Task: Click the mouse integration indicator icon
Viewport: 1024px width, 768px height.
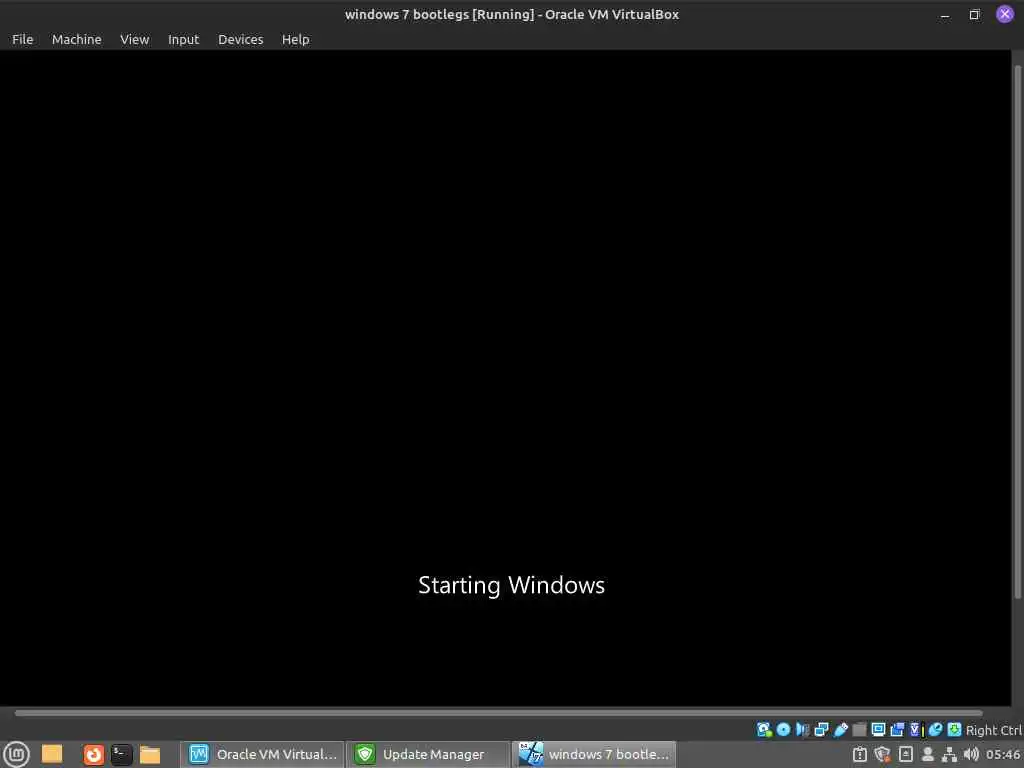Action: [x=935, y=729]
